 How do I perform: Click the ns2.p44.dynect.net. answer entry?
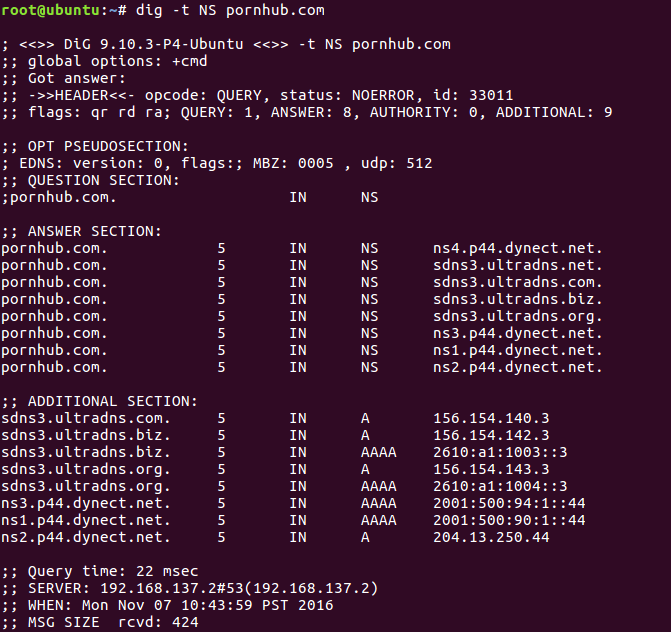tap(517, 367)
